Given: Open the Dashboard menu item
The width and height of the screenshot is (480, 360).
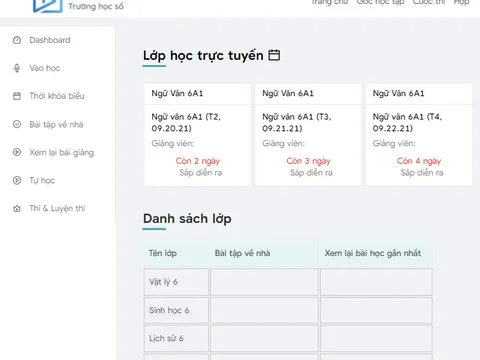Looking at the screenshot, I should coord(50,40).
